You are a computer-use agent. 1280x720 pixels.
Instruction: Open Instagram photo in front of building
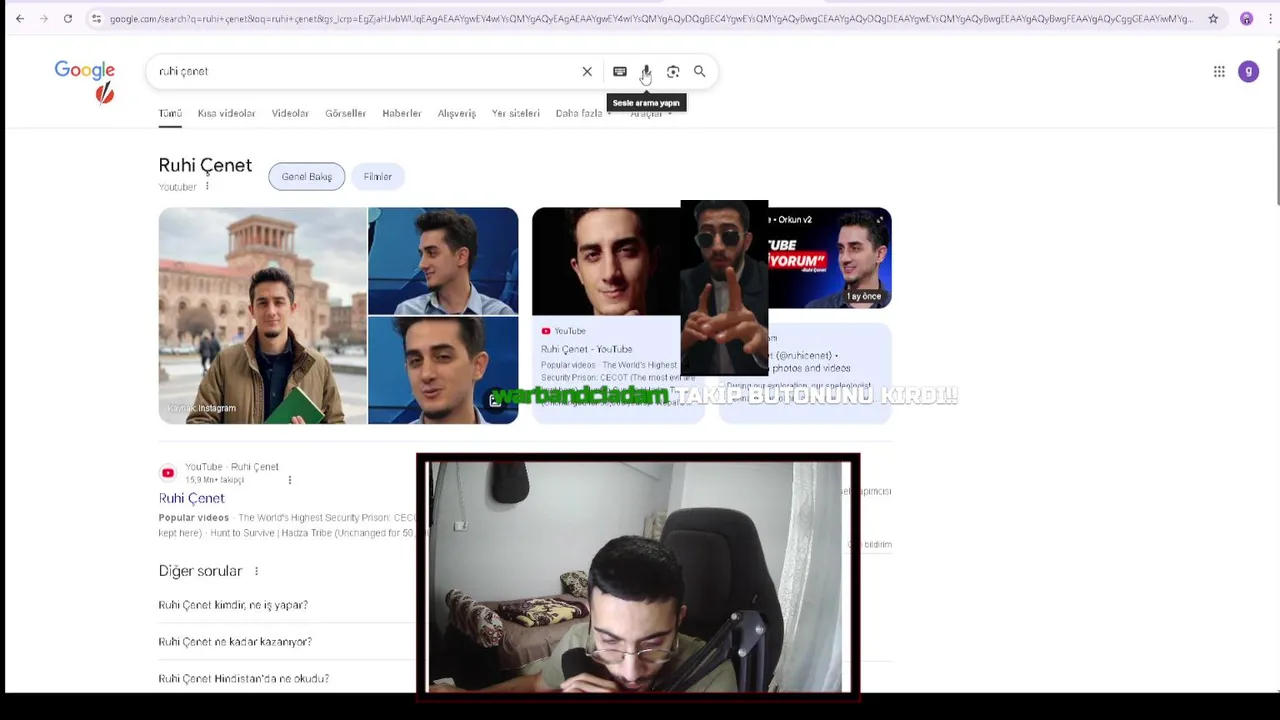pyautogui.click(x=262, y=315)
